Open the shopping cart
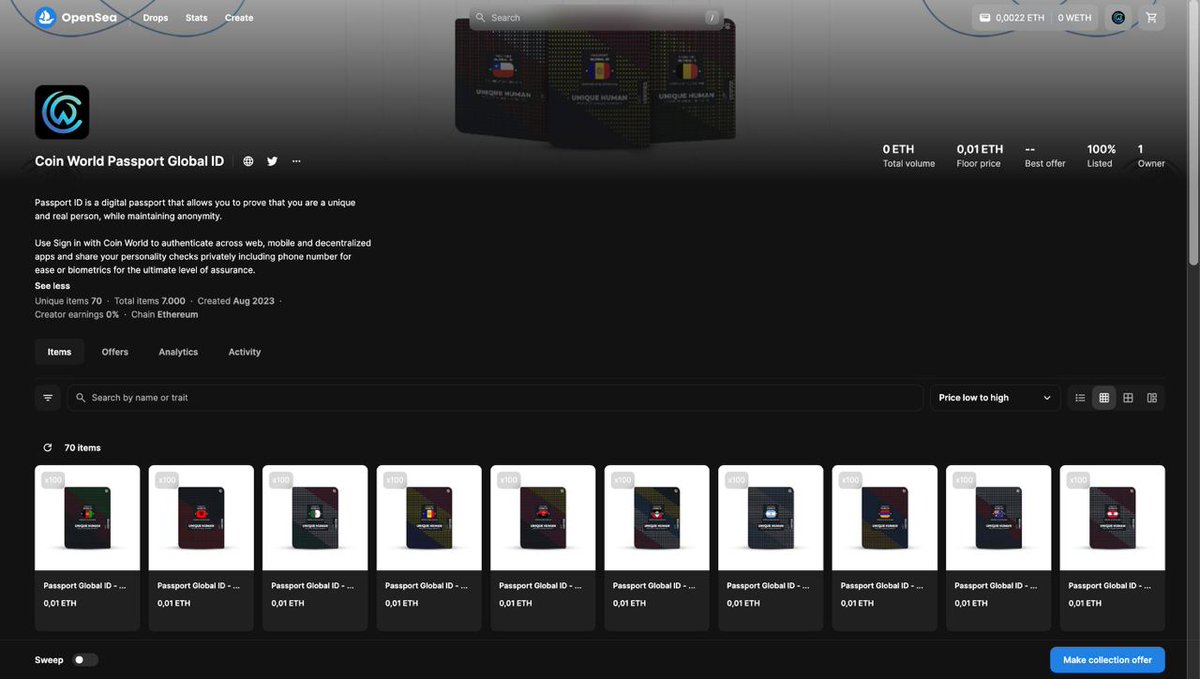Screen dimensions: 1200x679 pos(1151,18)
